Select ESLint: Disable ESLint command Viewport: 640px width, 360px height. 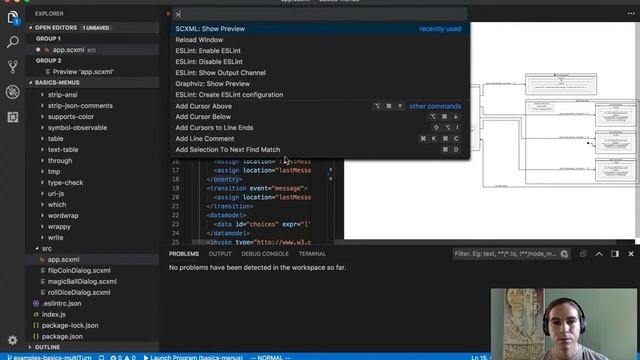point(320,62)
